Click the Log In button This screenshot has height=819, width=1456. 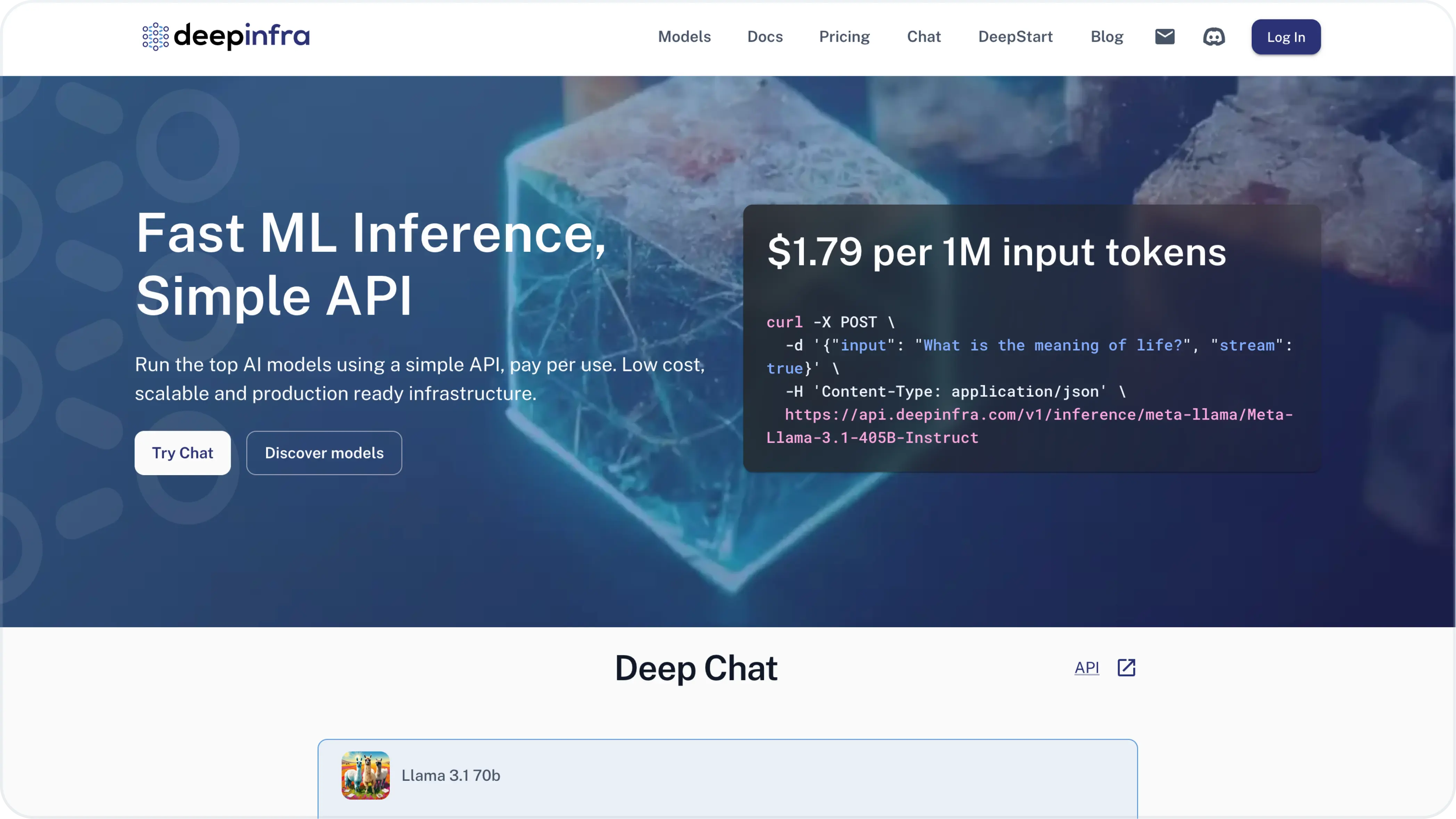(x=1286, y=37)
